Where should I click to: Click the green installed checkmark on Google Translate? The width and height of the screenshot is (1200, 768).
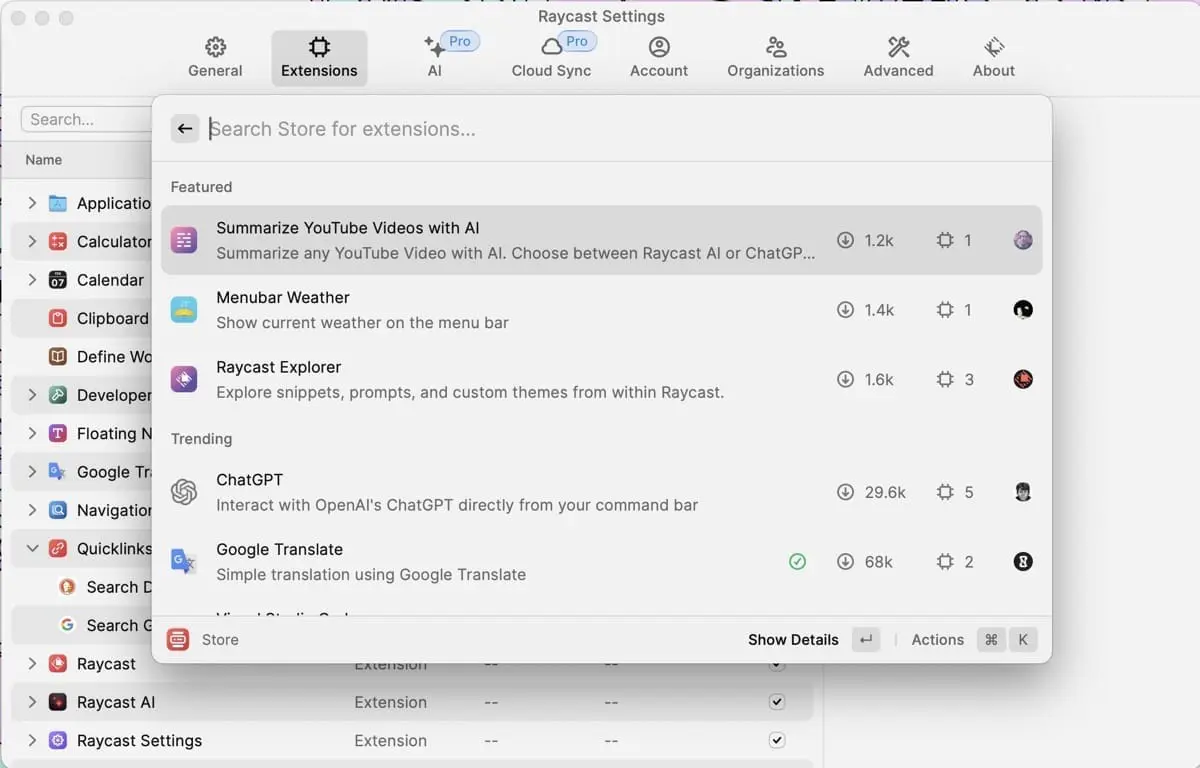coord(797,562)
